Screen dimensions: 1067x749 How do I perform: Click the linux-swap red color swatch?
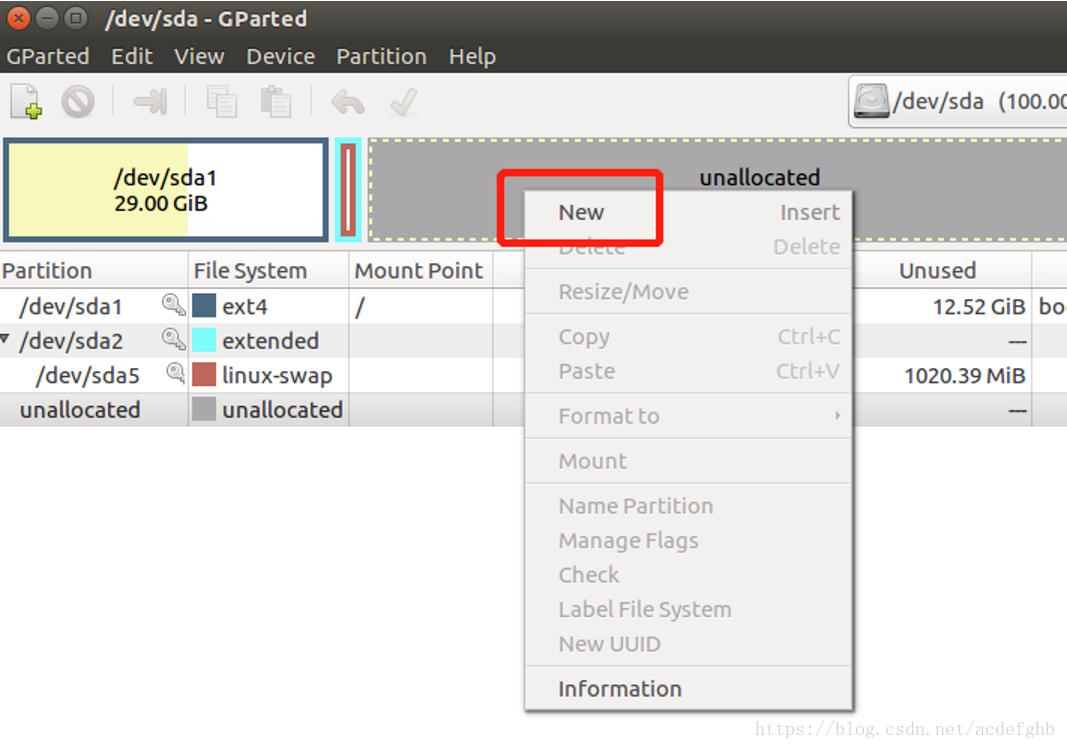(x=203, y=374)
